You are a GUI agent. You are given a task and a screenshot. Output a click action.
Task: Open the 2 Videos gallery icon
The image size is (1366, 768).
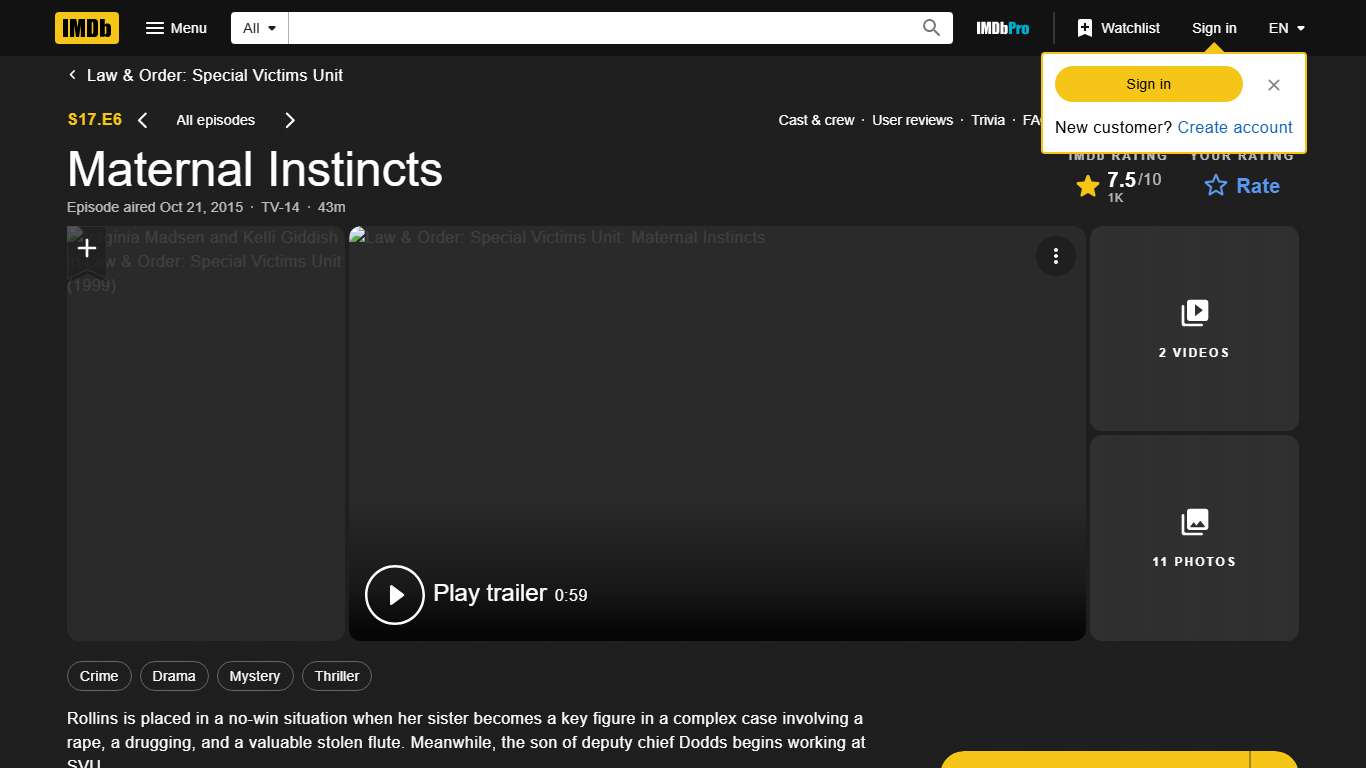point(1194,312)
